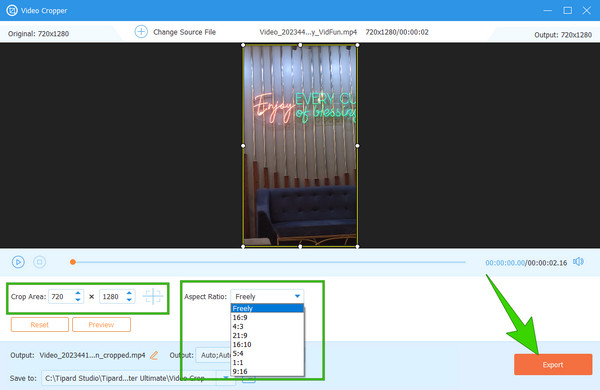Click bottom-right crop handle on video
600x390 pixels.
[x=357, y=246]
